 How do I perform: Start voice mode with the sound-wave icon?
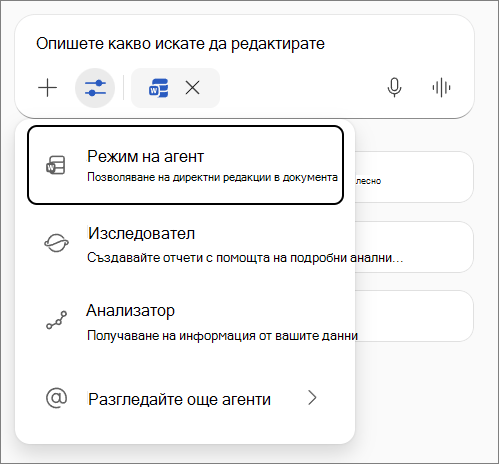point(441,88)
